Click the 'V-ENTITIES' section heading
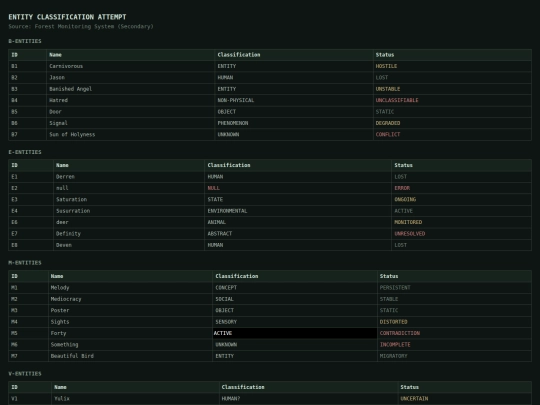The width and height of the screenshot is (540, 405). 25,374
